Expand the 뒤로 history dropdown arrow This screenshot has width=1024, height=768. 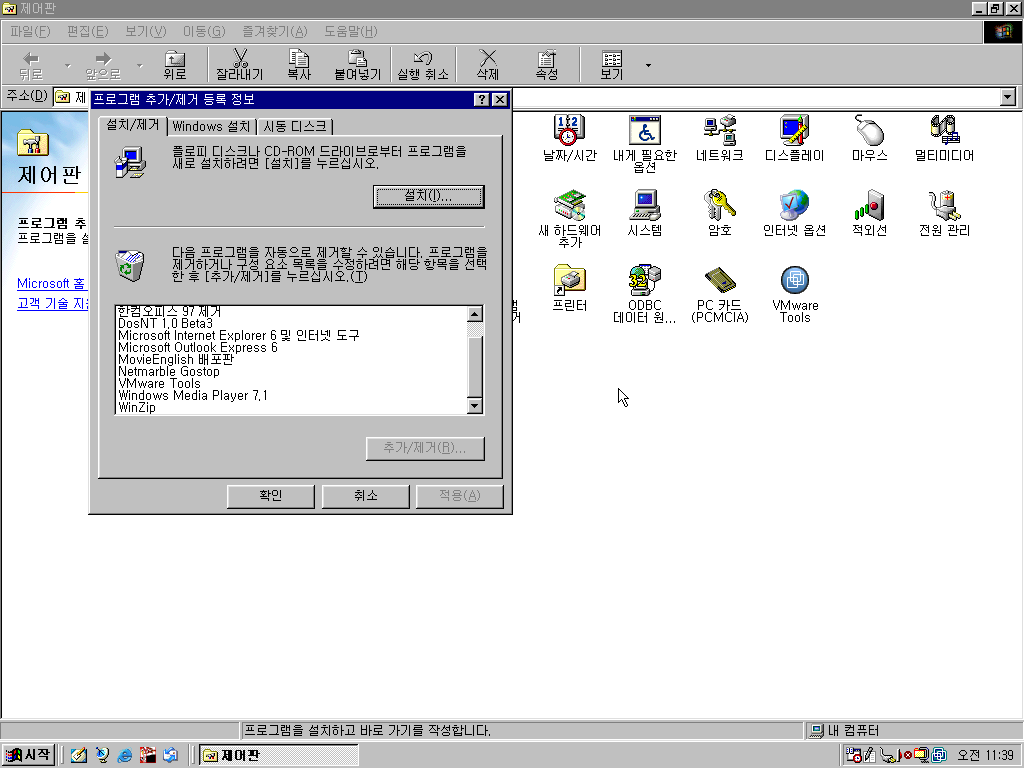(x=67, y=65)
